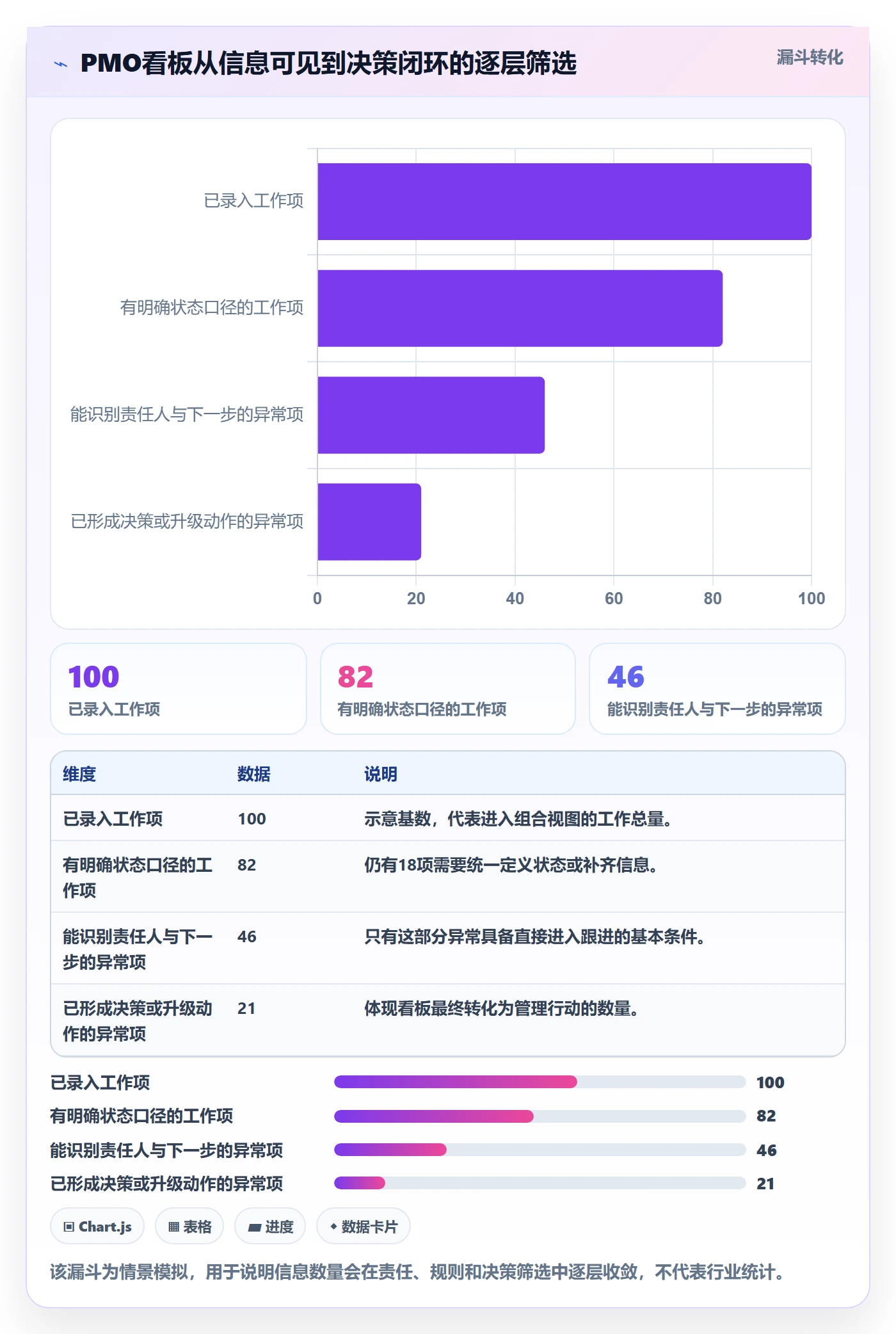Click description 仍有18项需要统一定义状态或补齐信息
896x1334 pixels.
point(511,865)
